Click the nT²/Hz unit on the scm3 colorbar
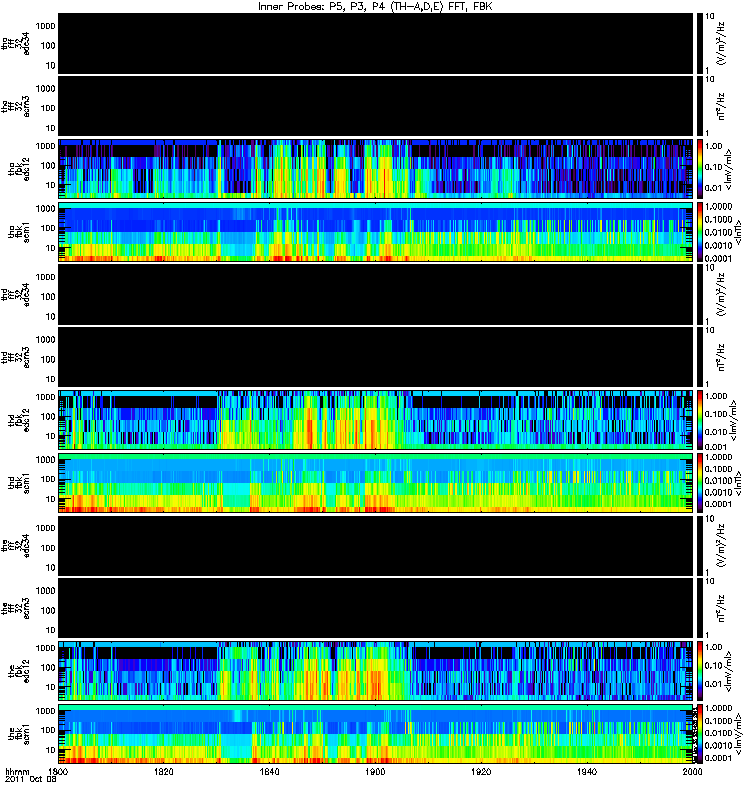 721,608
